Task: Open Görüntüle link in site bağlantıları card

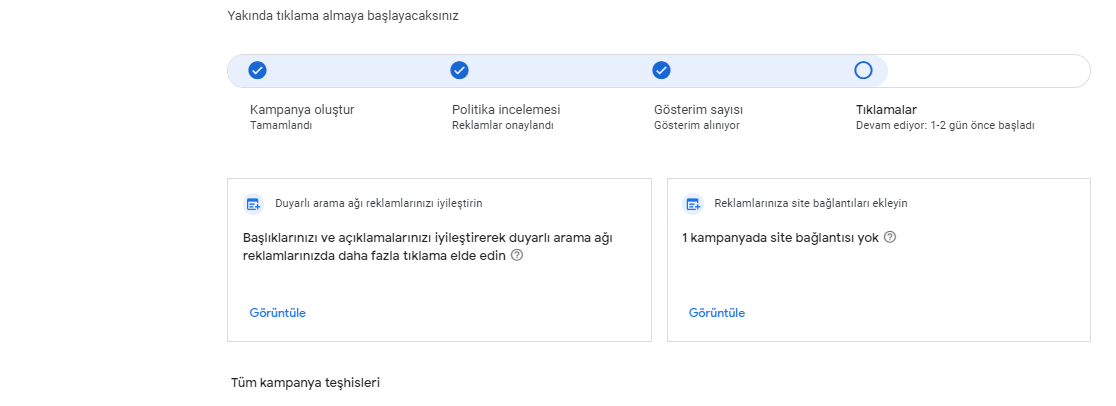Action: tap(717, 313)
